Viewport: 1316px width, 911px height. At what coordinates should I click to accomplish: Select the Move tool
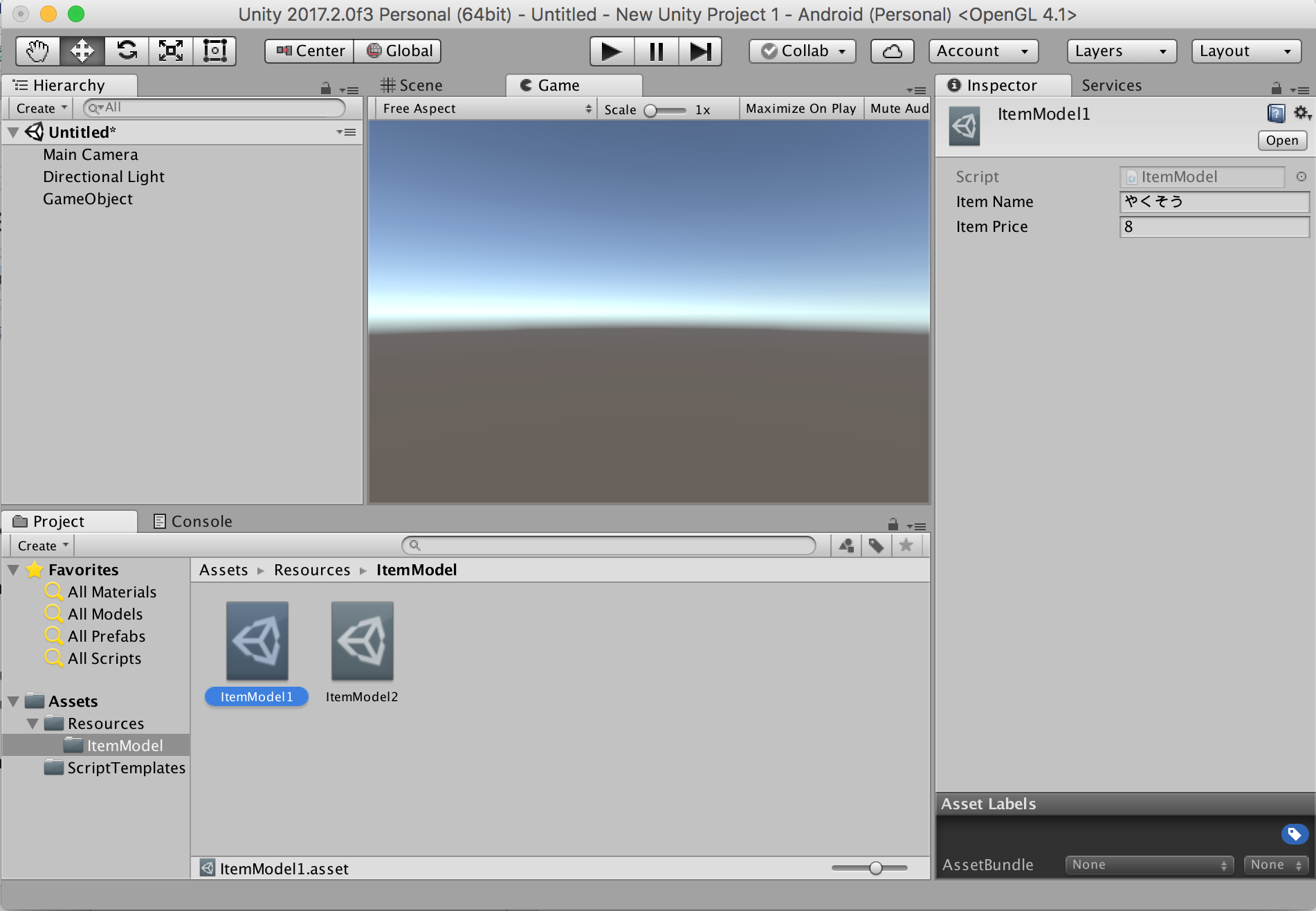[82, 51]
